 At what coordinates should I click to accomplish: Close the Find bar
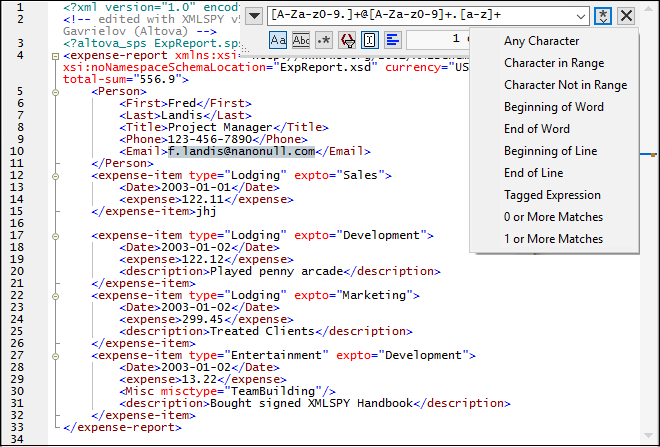(626, 15)
